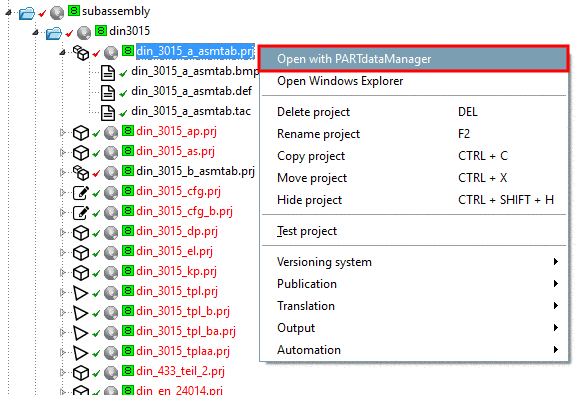Choose Rename project option
Image resolution: width=583 pixels, height=395 pixels.
tap(414, 134)
